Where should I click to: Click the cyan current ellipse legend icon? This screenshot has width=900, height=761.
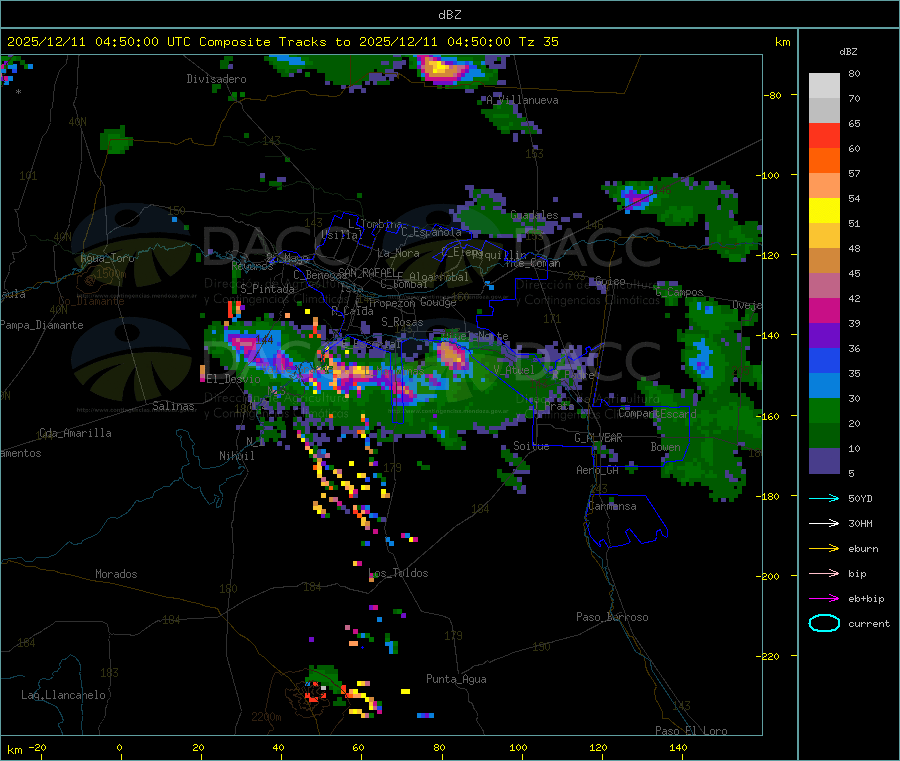[824, 623]
